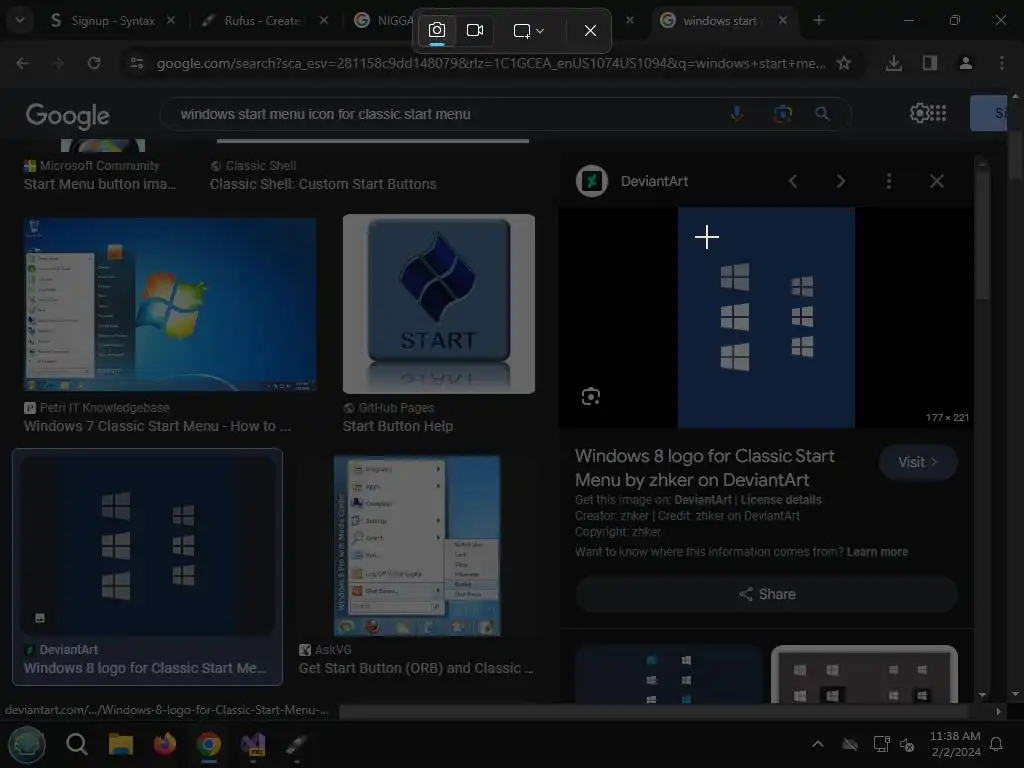The width and height of the screenshot is (1024, 768).
Task: Select the screenshot camera mode in snipping bar
Action: point(437,31)
